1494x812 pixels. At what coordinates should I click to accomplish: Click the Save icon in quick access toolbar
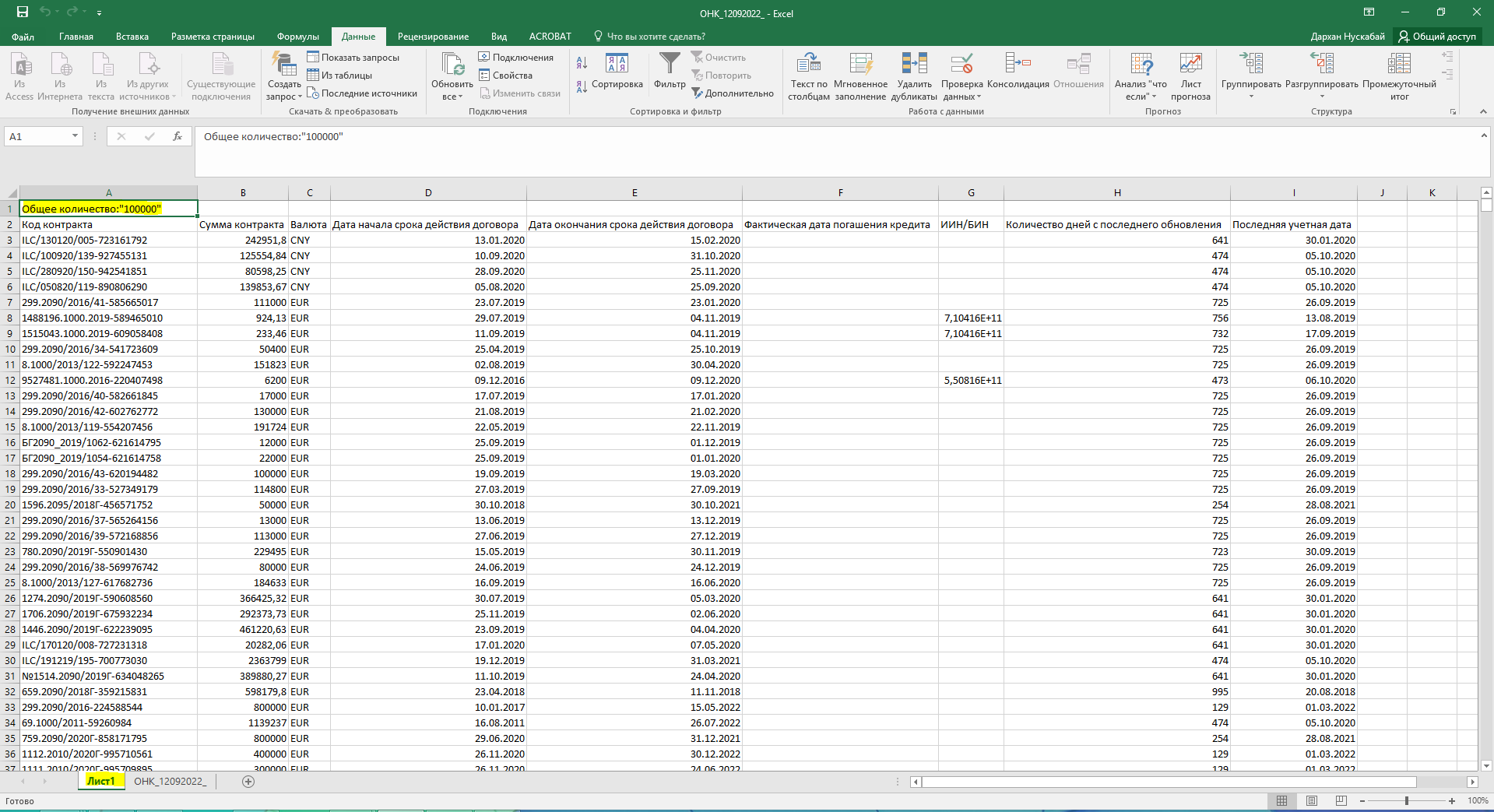coord(23,12)
